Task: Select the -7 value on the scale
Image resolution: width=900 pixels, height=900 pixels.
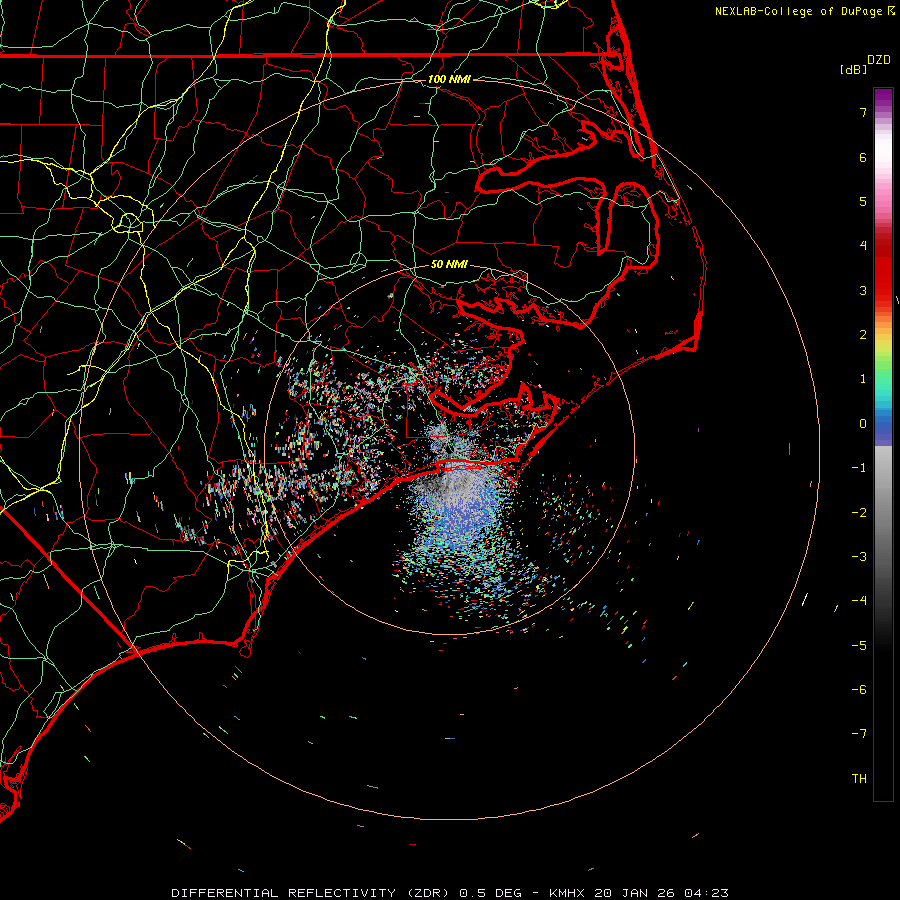Action: (x=859, y=734)
